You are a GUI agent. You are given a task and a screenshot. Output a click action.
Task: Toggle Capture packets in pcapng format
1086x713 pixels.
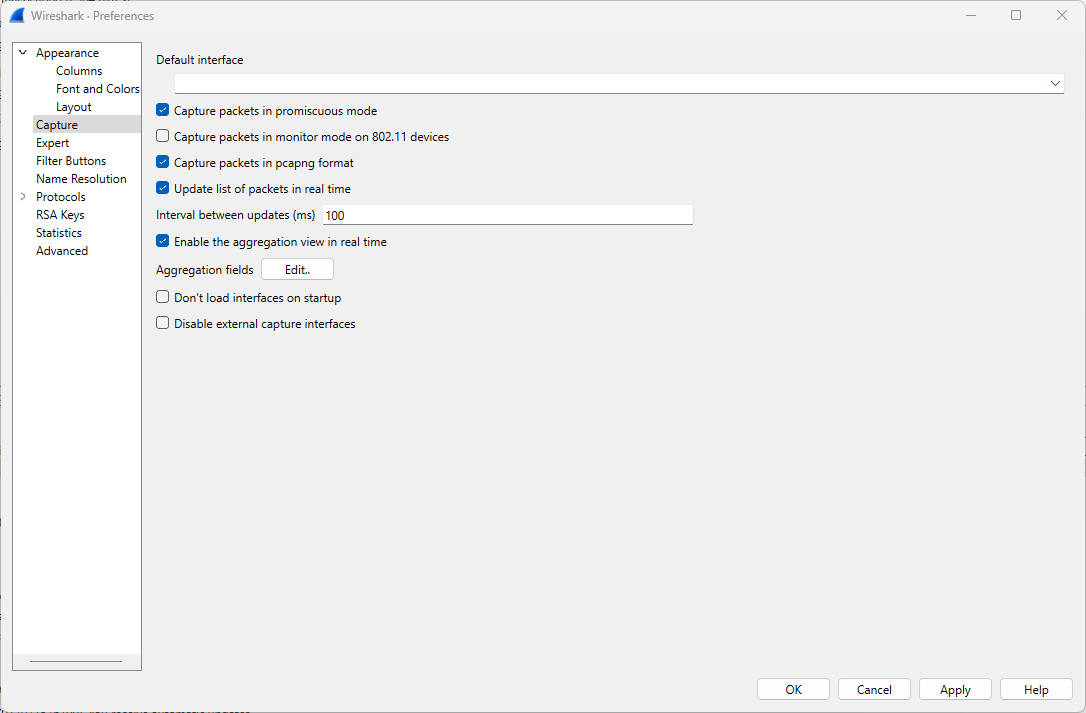pos(163,162)
